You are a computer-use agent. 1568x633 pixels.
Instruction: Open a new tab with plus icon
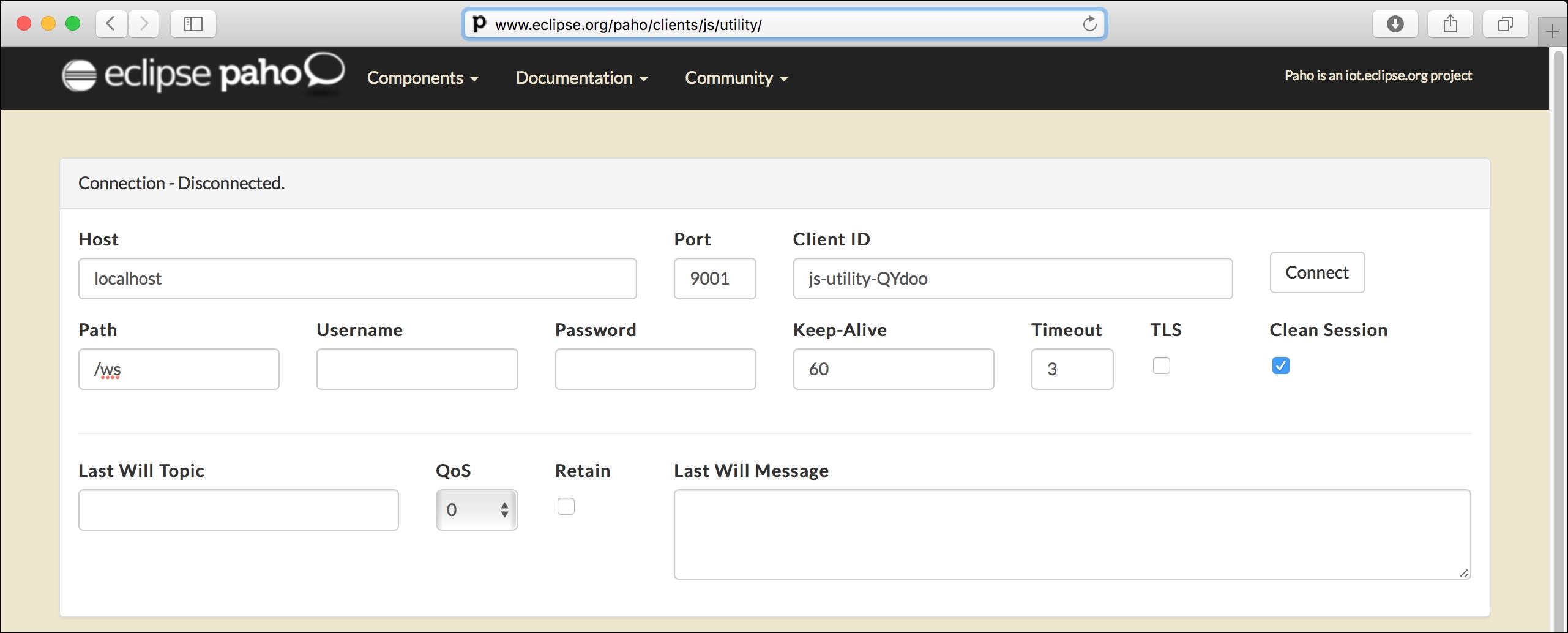pyautogui.click(x=1552, y=31)
